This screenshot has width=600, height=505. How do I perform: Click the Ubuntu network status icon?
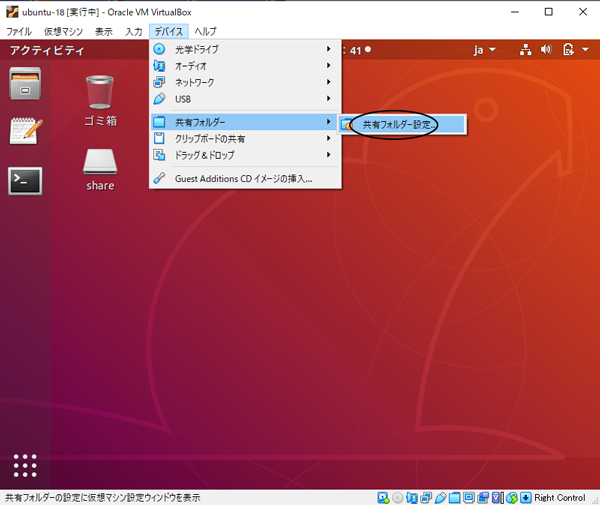coord(525,50)
